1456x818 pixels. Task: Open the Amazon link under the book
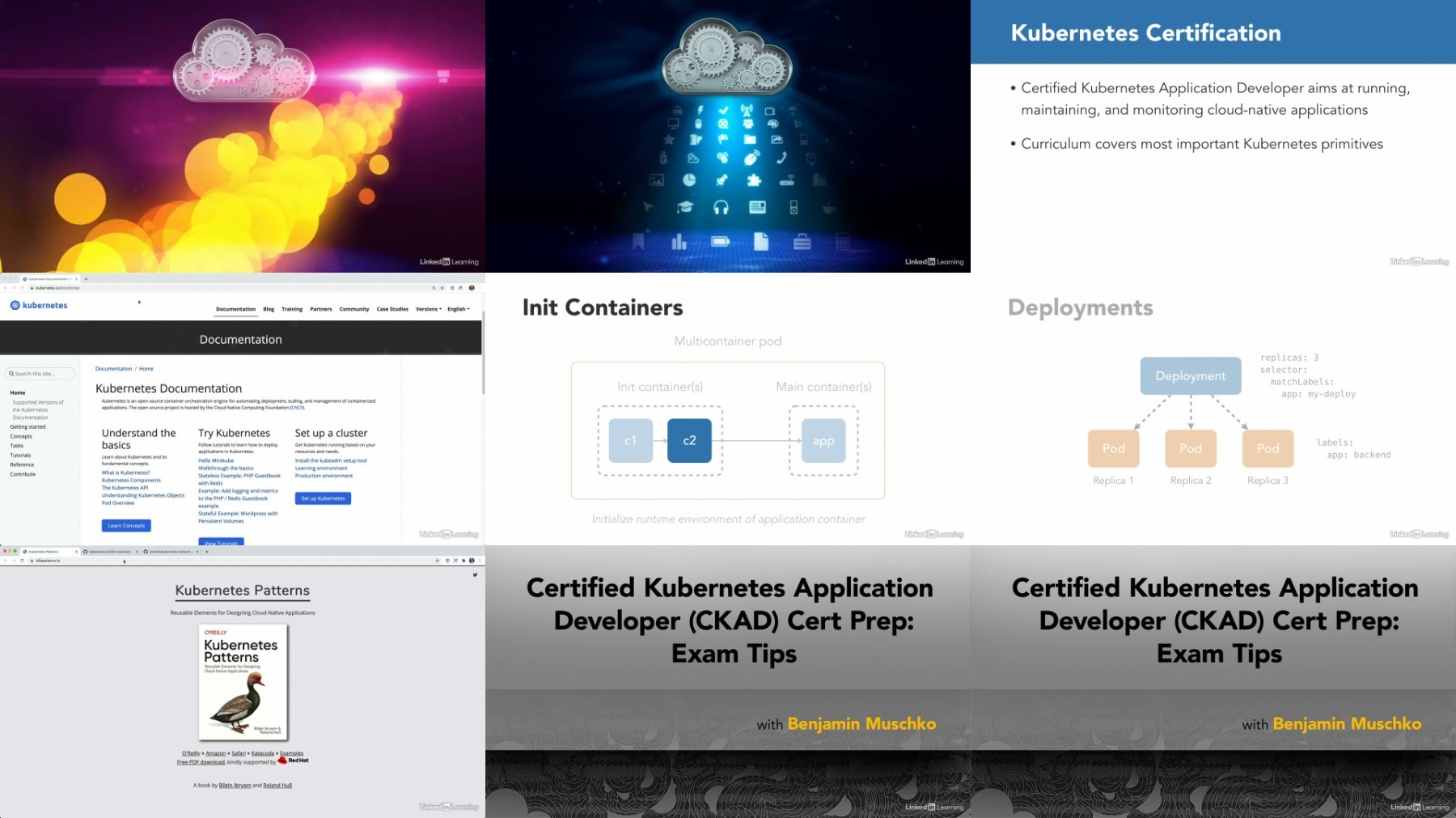pos(215,753)
